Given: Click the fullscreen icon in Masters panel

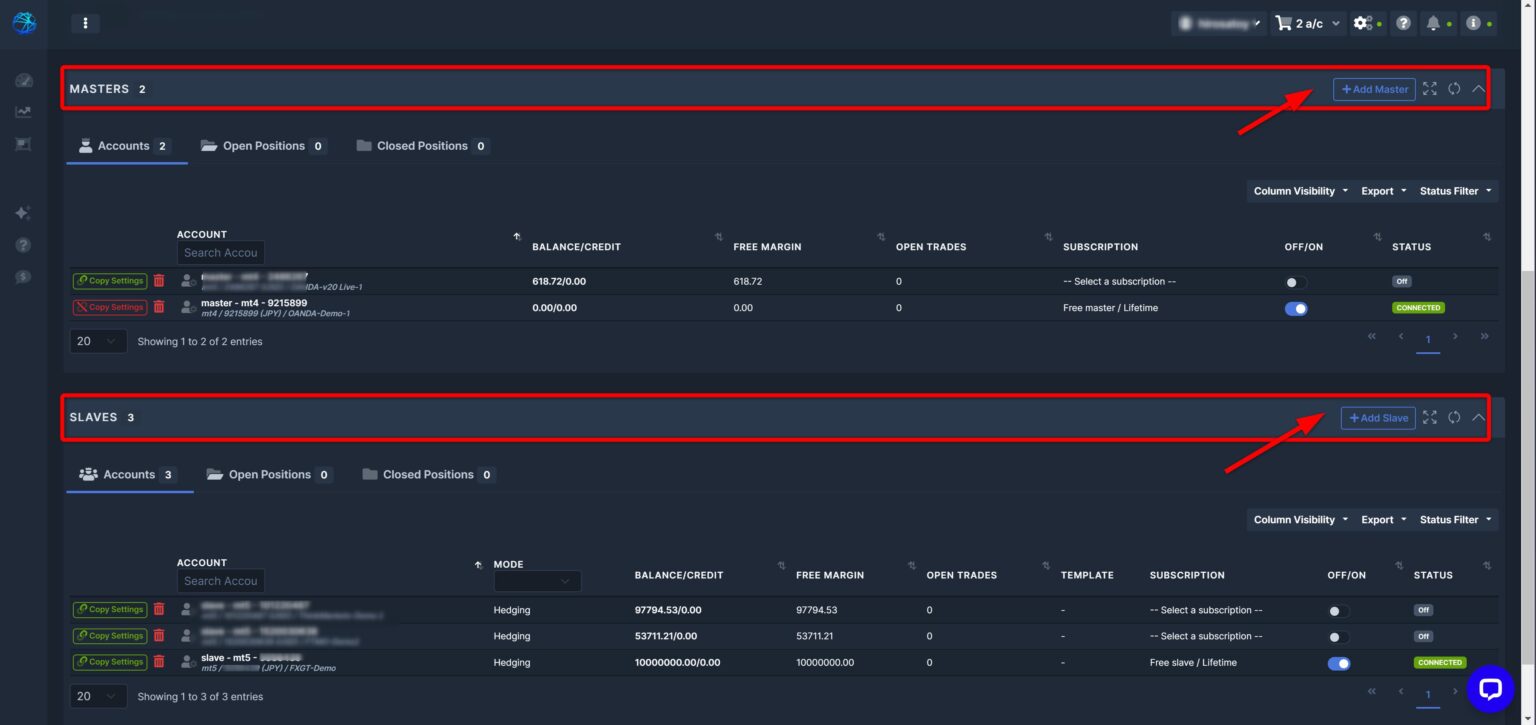Looking at the screenshot, I should pos(1430,89).
